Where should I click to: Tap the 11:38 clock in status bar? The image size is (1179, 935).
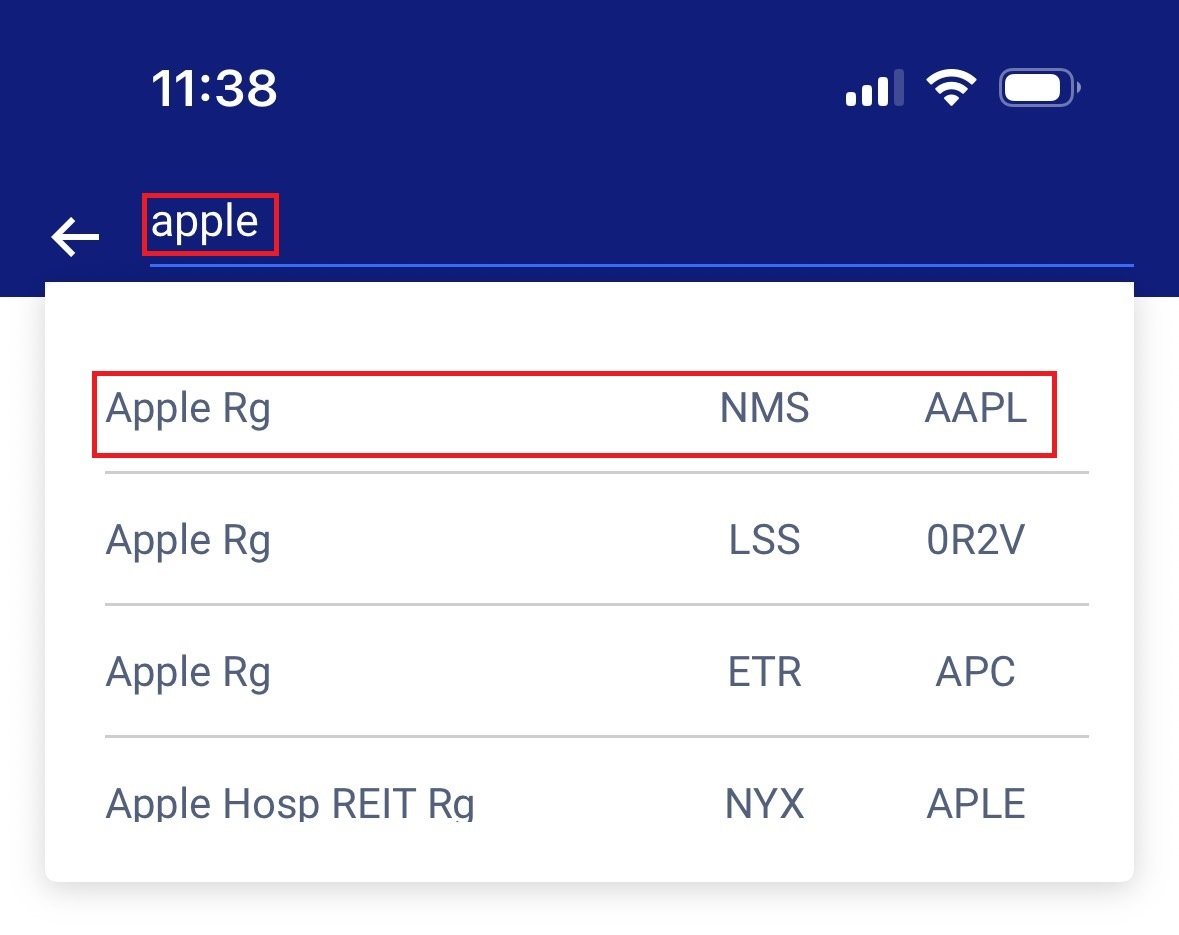pyautogui.click(x=214, y=89)
